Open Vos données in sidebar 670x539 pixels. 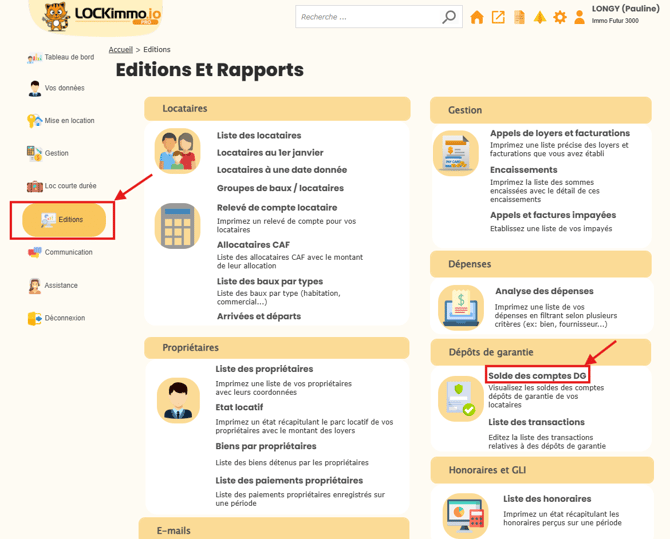point(56,88)
